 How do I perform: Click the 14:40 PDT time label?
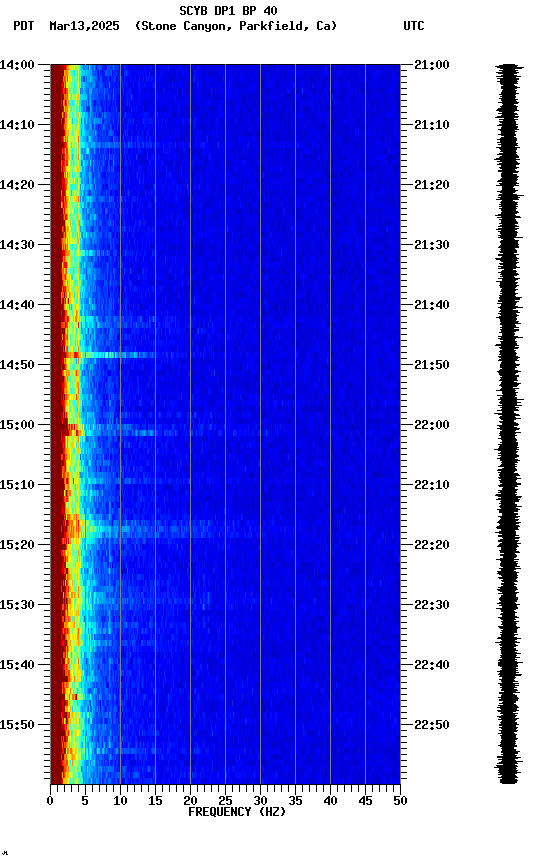tap(17, 305)
